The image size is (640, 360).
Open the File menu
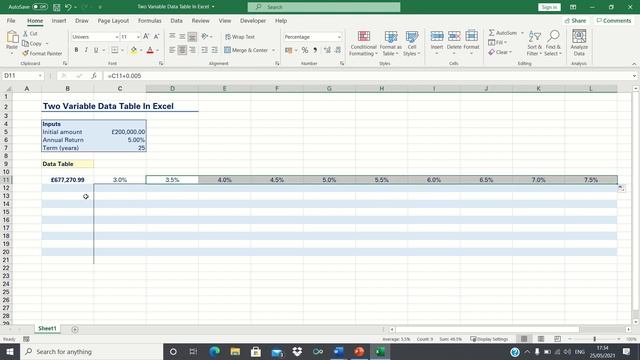pos(11,20)
